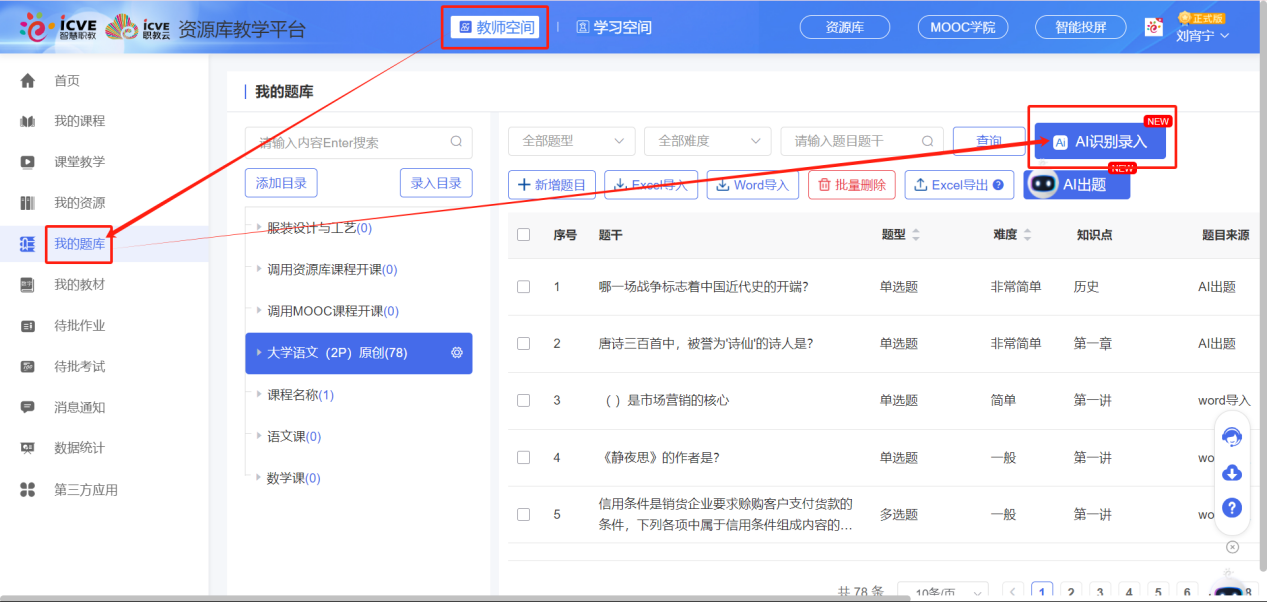Click the AI出题 robot button
Viewport: 1267px width, 602px height.
coord(1076,184)
